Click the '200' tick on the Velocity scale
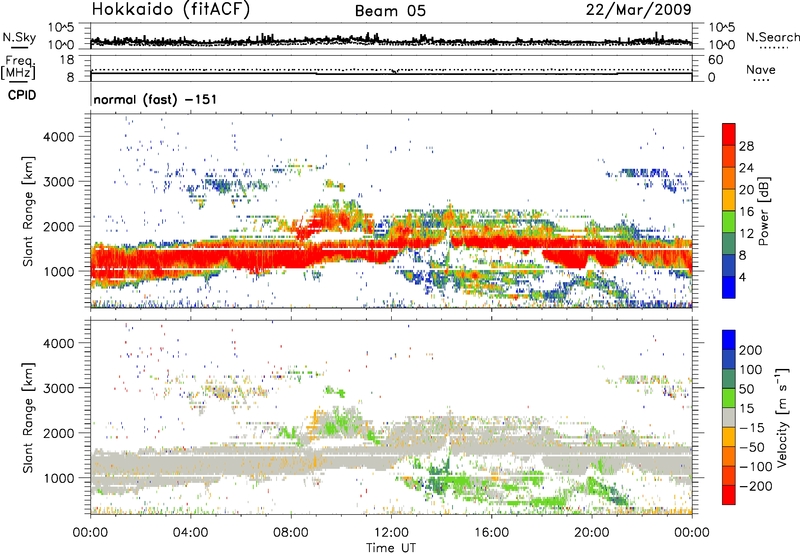 coord(751,350)
